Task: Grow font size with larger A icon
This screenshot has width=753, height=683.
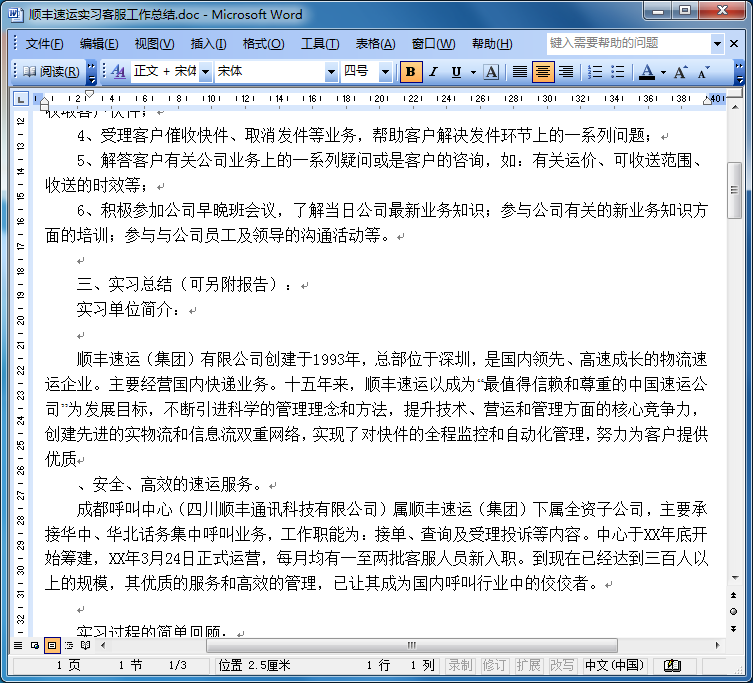Action: tap(680, 72)
